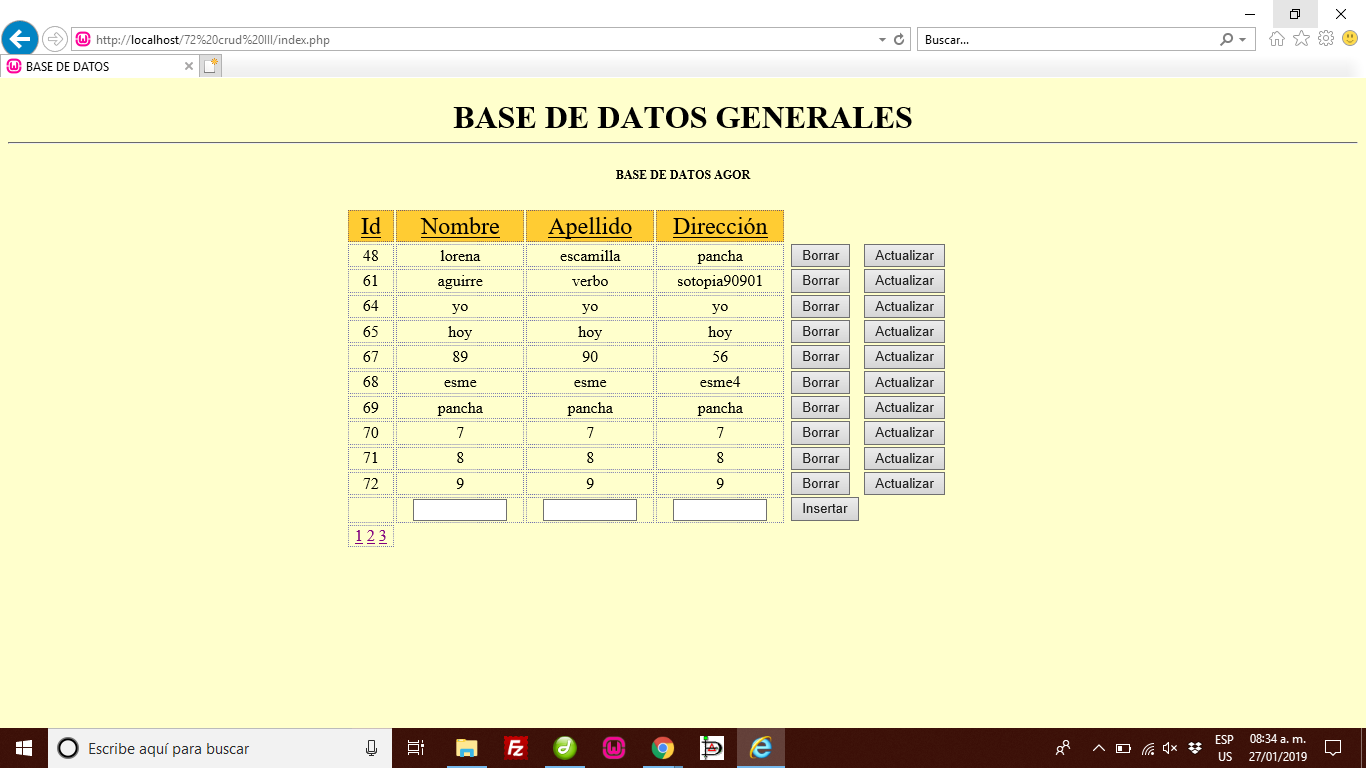Click the Id column header
This screenshot has height=768, width=1366.
coord(371,226)
